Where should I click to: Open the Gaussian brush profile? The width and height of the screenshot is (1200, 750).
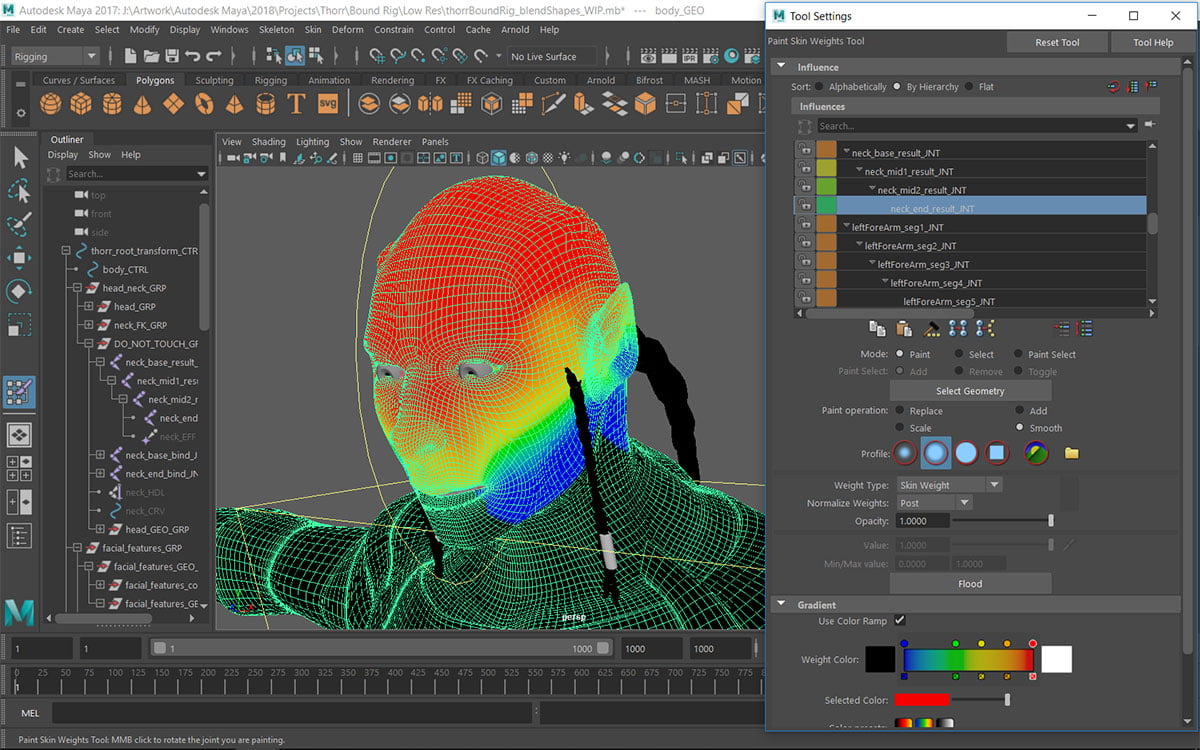tap(904, 453)
